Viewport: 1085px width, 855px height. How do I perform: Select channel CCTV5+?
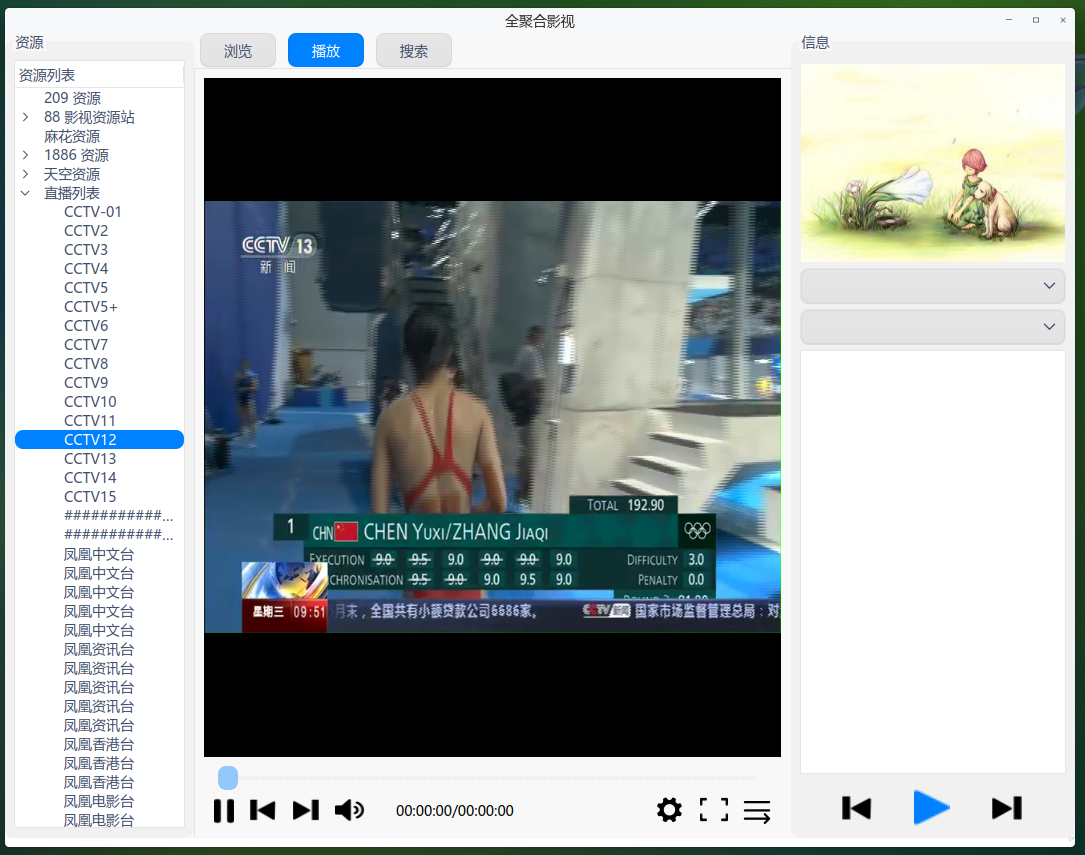click(x=91, y=306)
